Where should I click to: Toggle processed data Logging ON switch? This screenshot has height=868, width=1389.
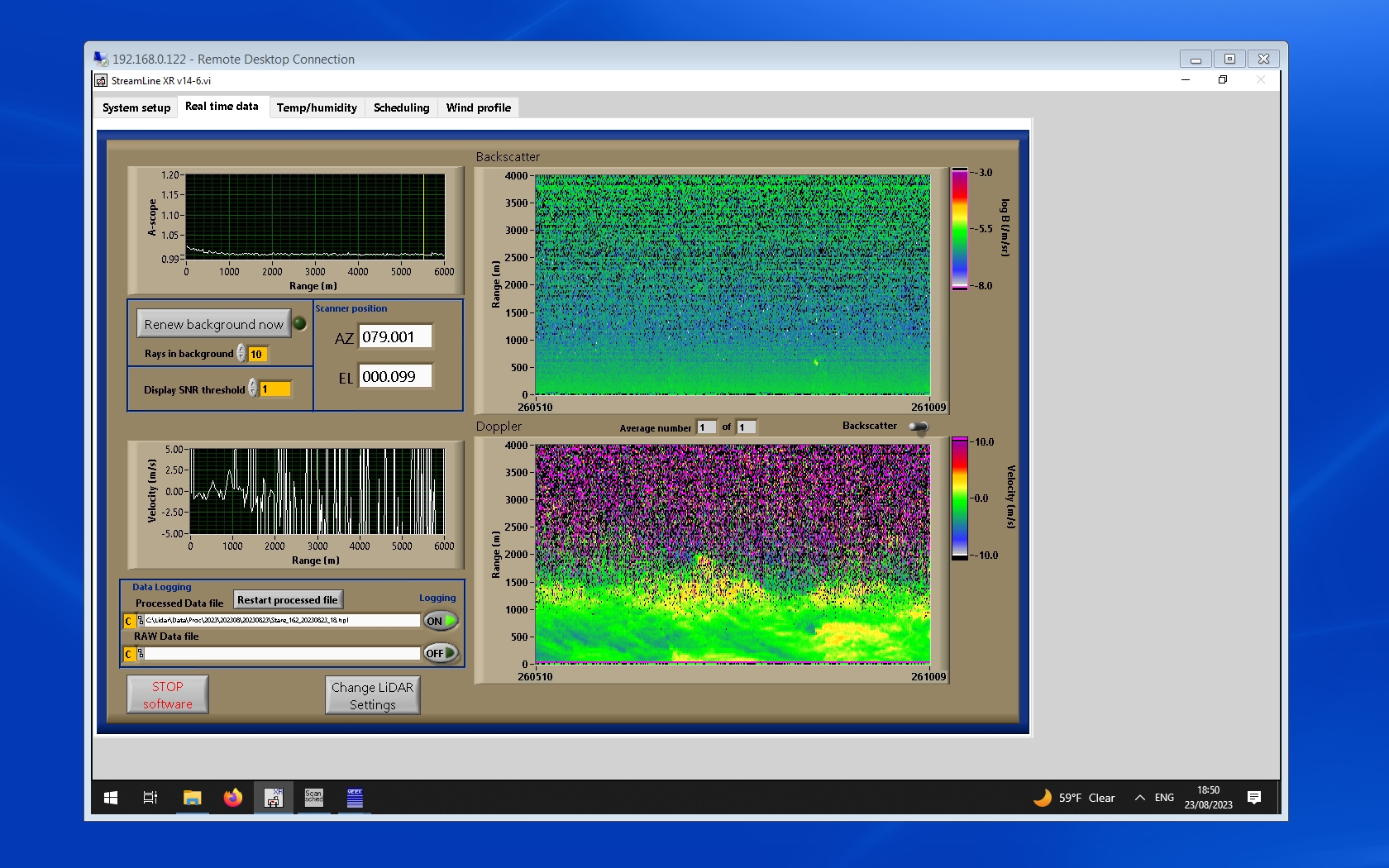(x=441, y=621)
